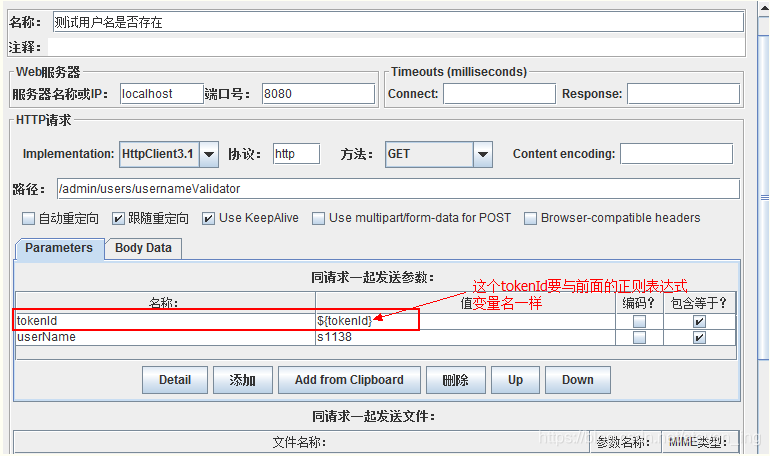Click the Content encoding field
770x456 pixels.
(676, 154)
